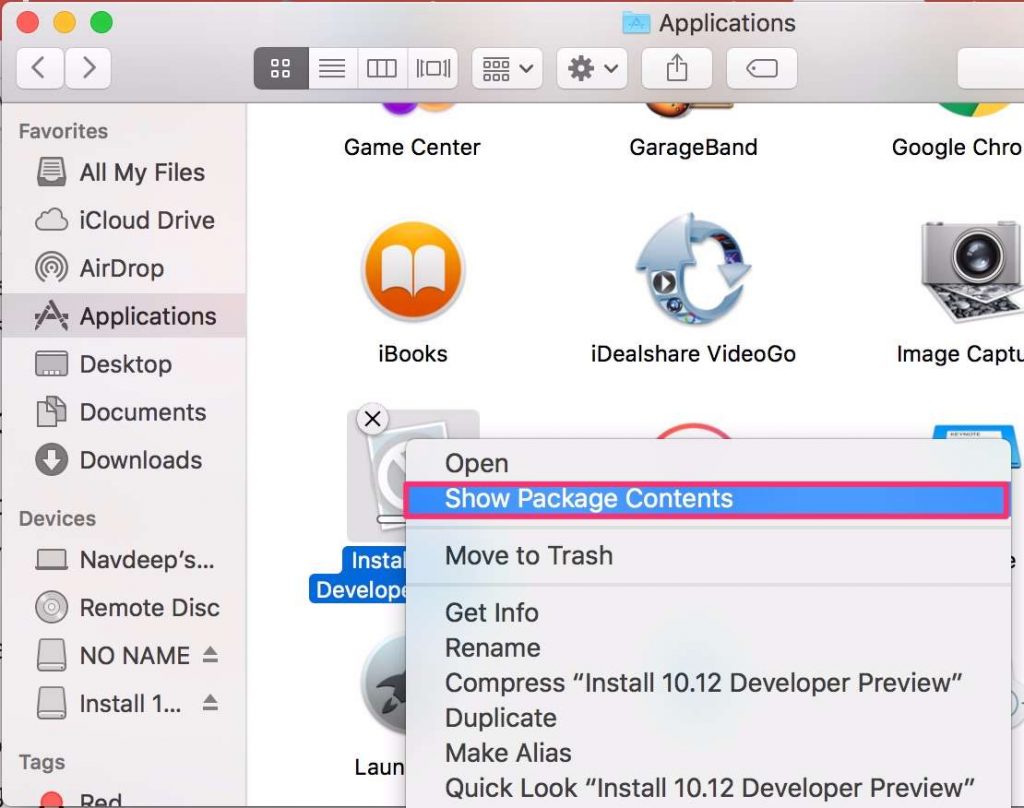Image resolution: width=1024 pixels, height=808 pixels.
Task: Select Remote Disc in sidebar
Action: tap(123, 607)
